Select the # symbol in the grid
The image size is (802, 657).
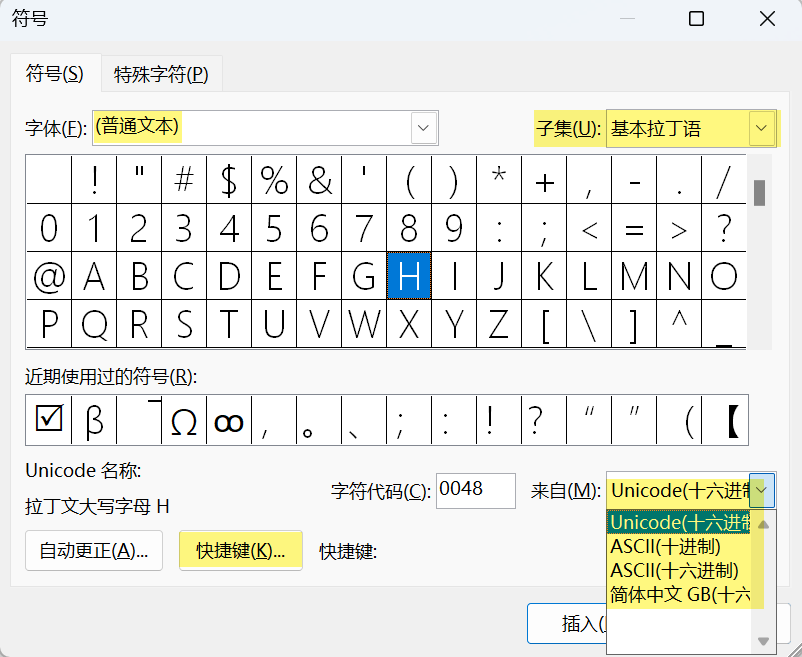[x=184, y=179]
